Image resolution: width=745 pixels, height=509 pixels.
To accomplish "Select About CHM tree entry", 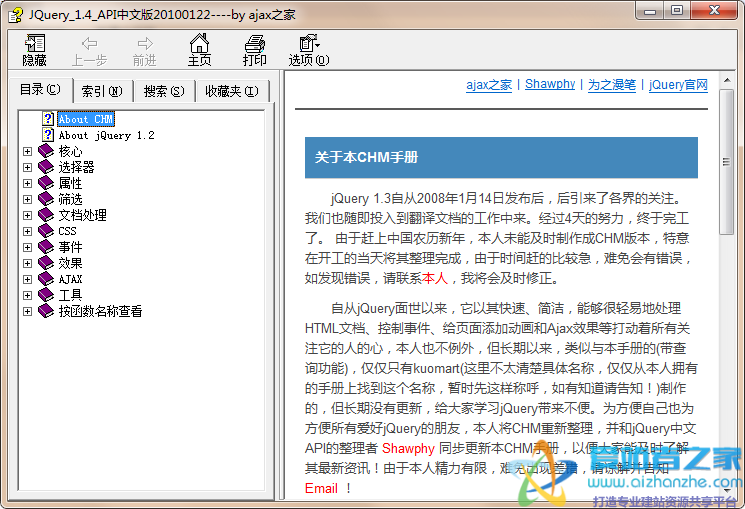I will pyautogui.click(x=86, y=119).
